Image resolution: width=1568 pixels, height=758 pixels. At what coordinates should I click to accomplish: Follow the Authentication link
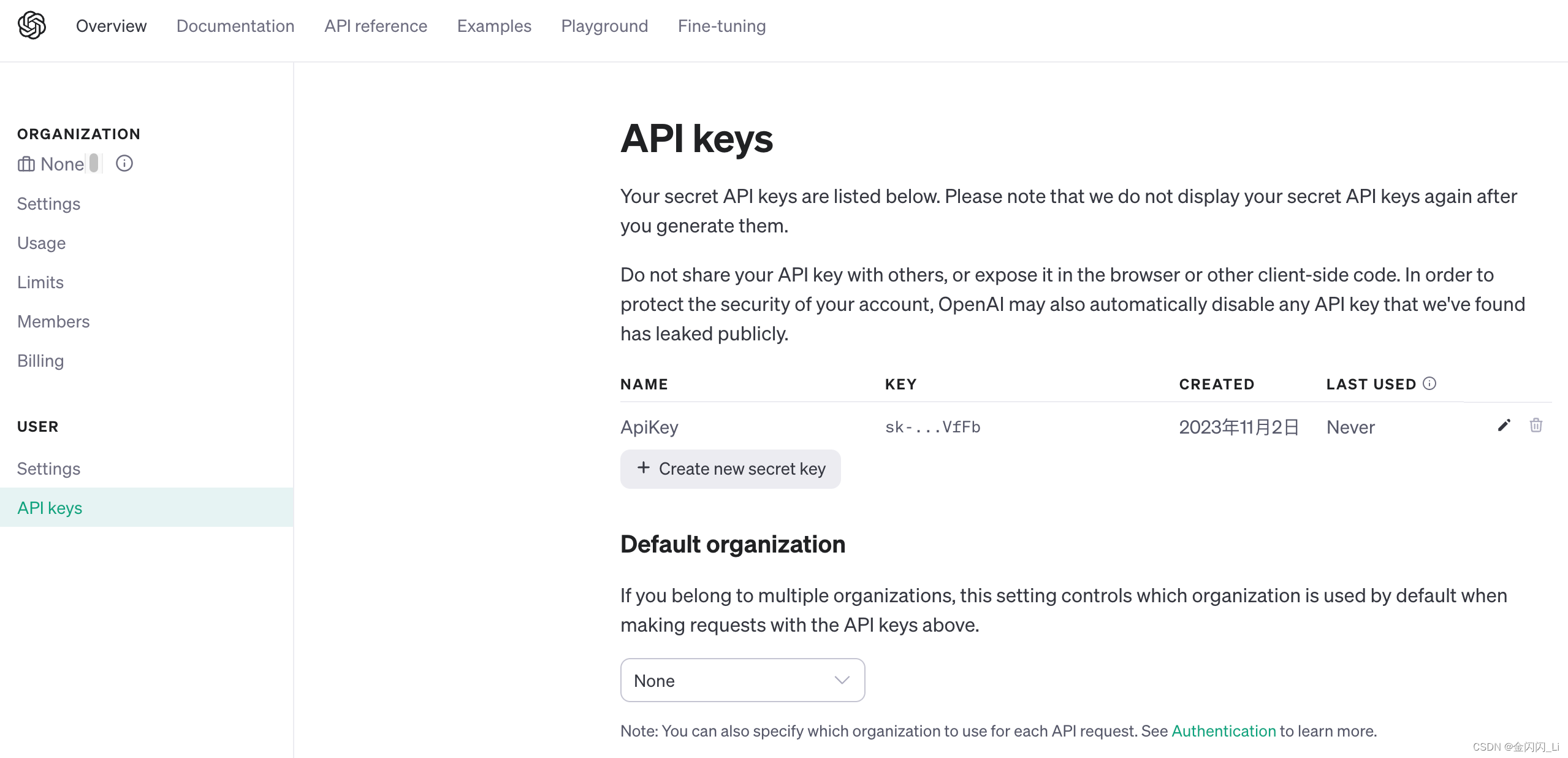click(1224, 731)
